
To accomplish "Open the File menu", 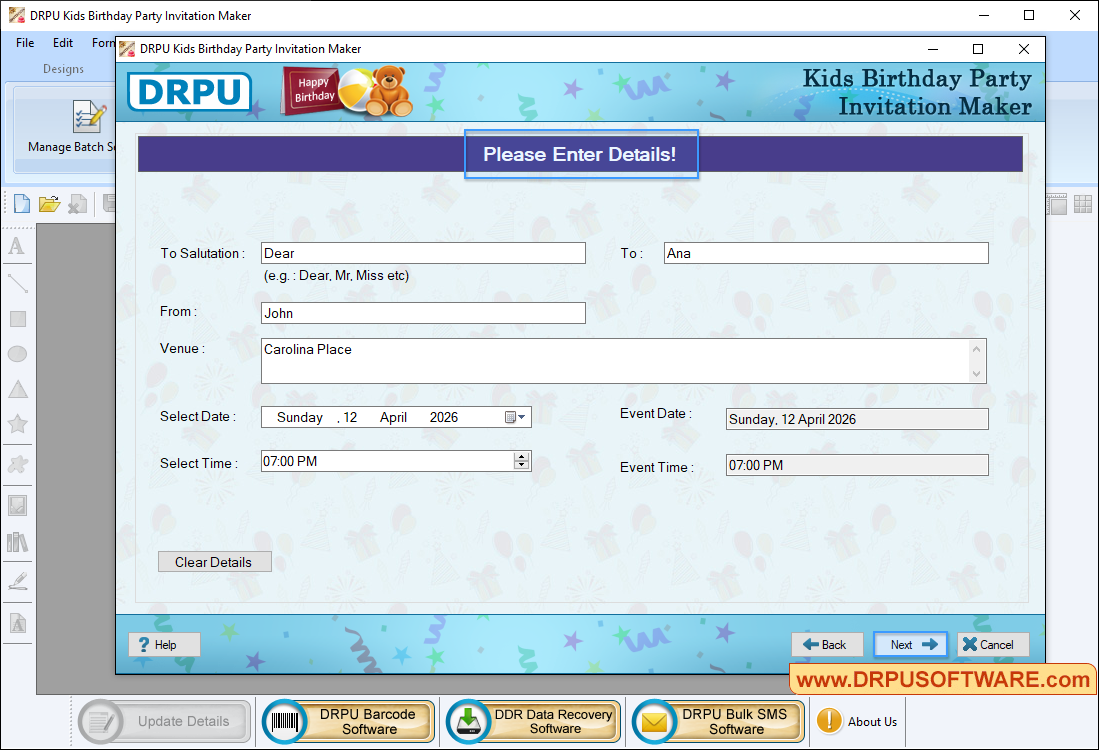I will coord(24,43).
